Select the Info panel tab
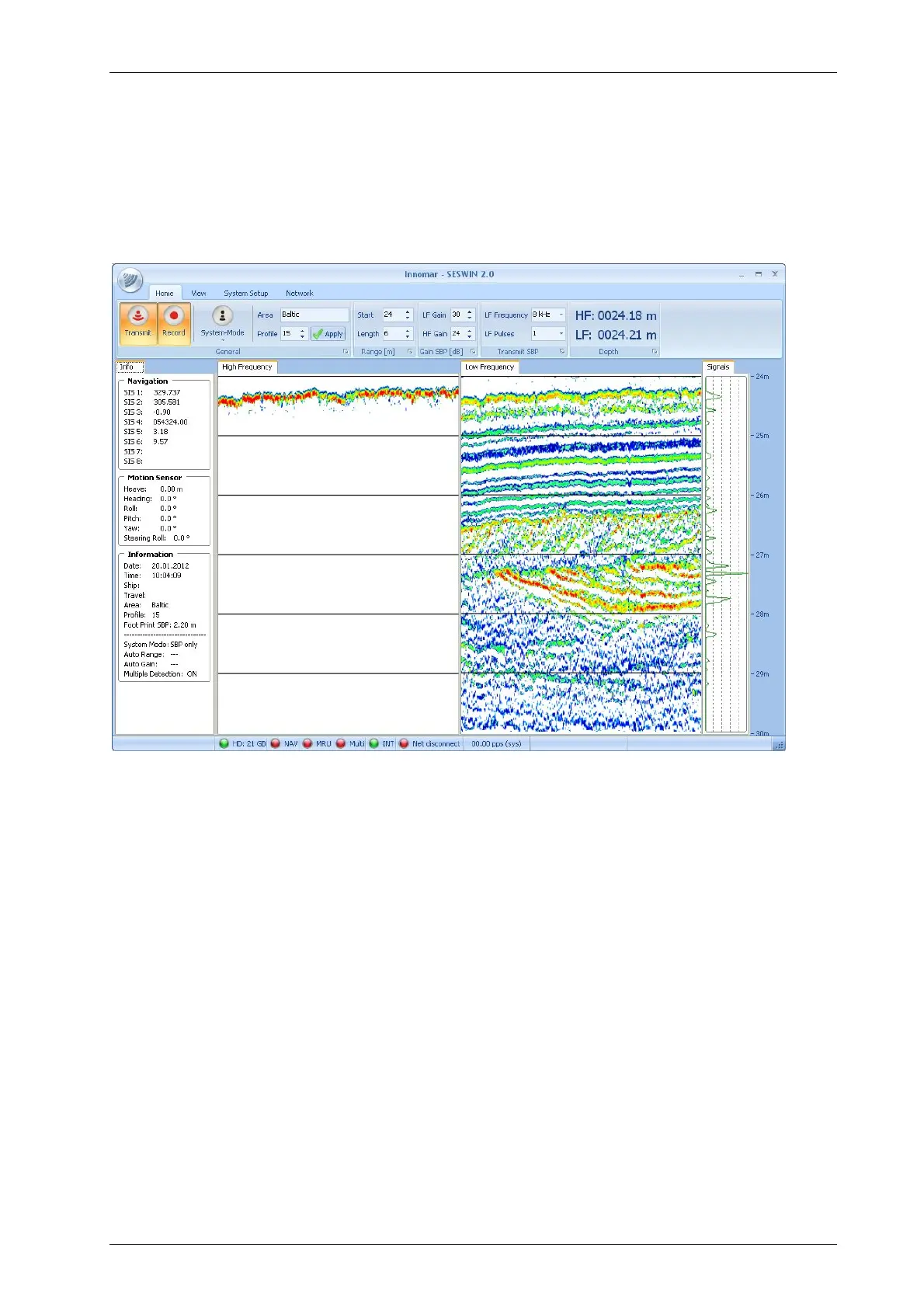The image size is (924, 1308). tap(129, 367)
